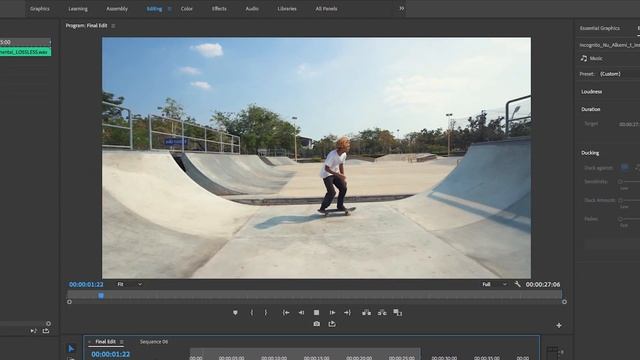Screen dimensions: 640x360
Task: Click right zoom handle of monitor scrollbar
Action: (x=564, y=302)
